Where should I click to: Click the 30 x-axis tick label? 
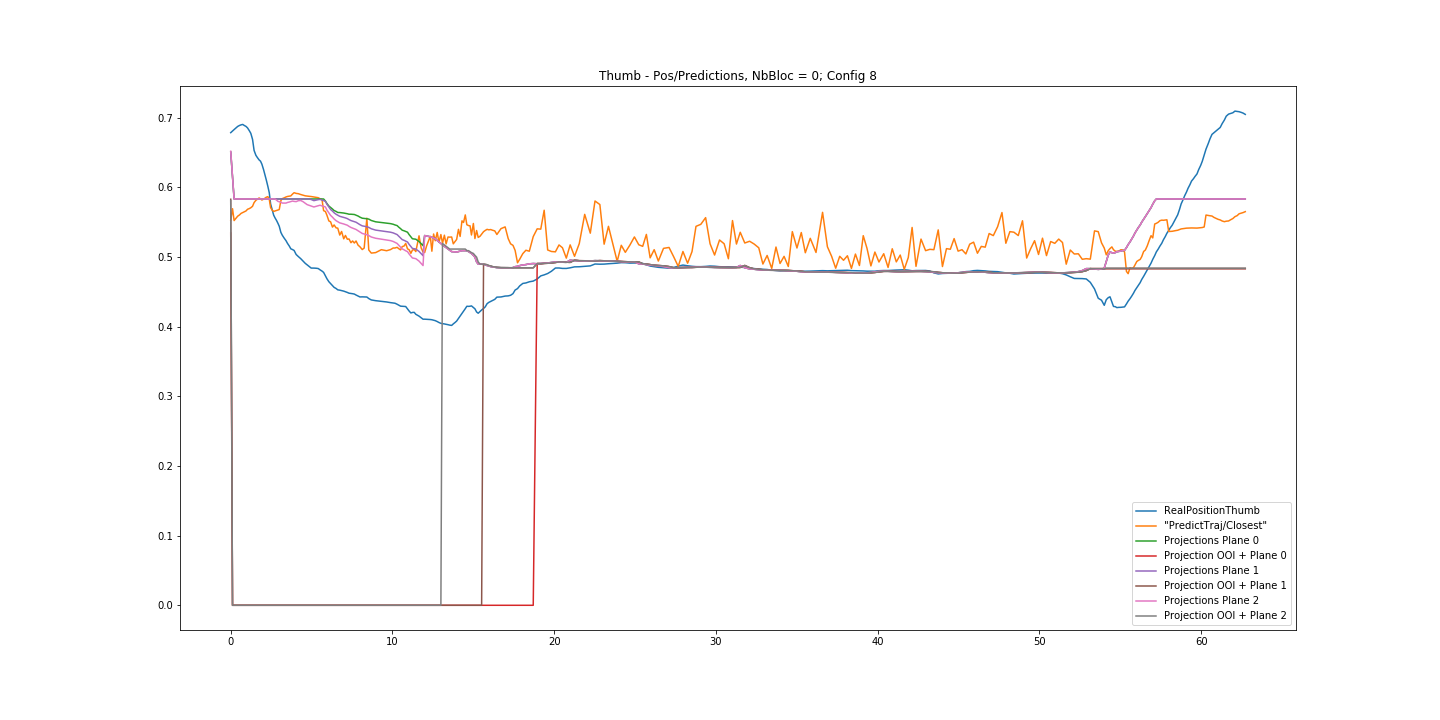(716, 642)
